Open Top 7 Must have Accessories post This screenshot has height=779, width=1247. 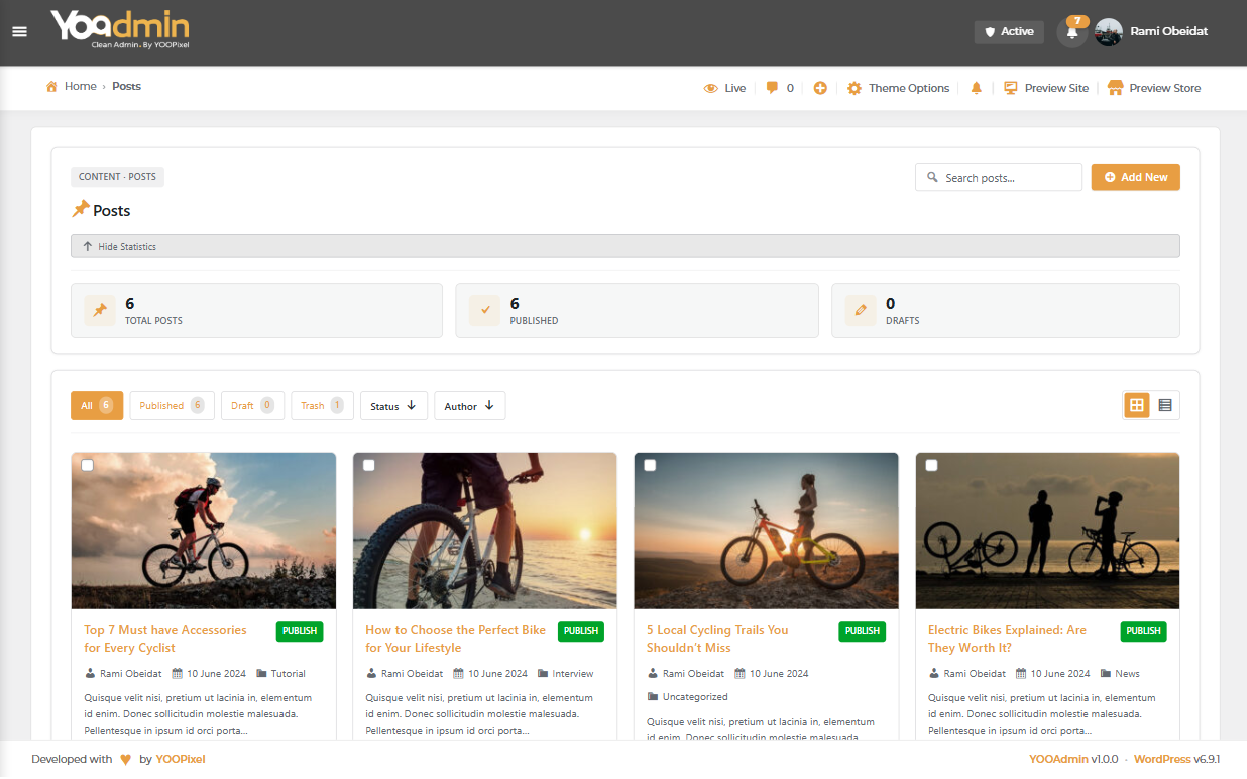tap(165, 639)
